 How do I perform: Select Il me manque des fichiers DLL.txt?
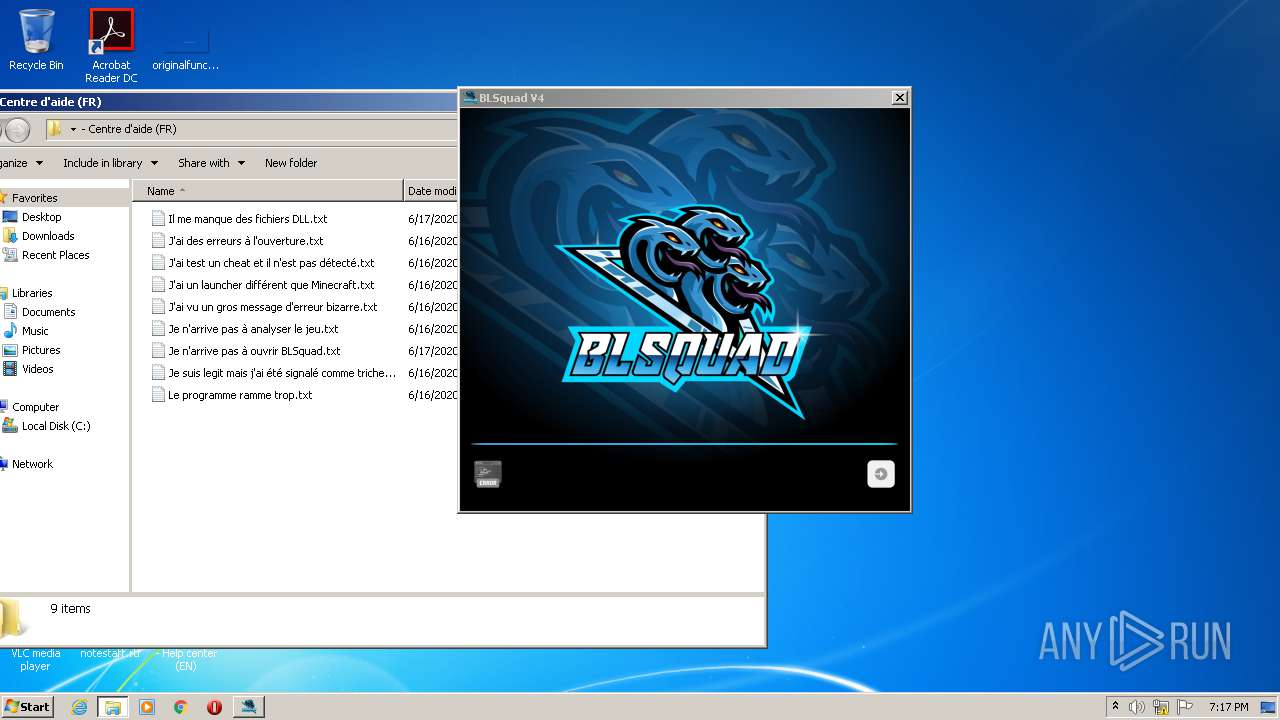coord(247,219)
